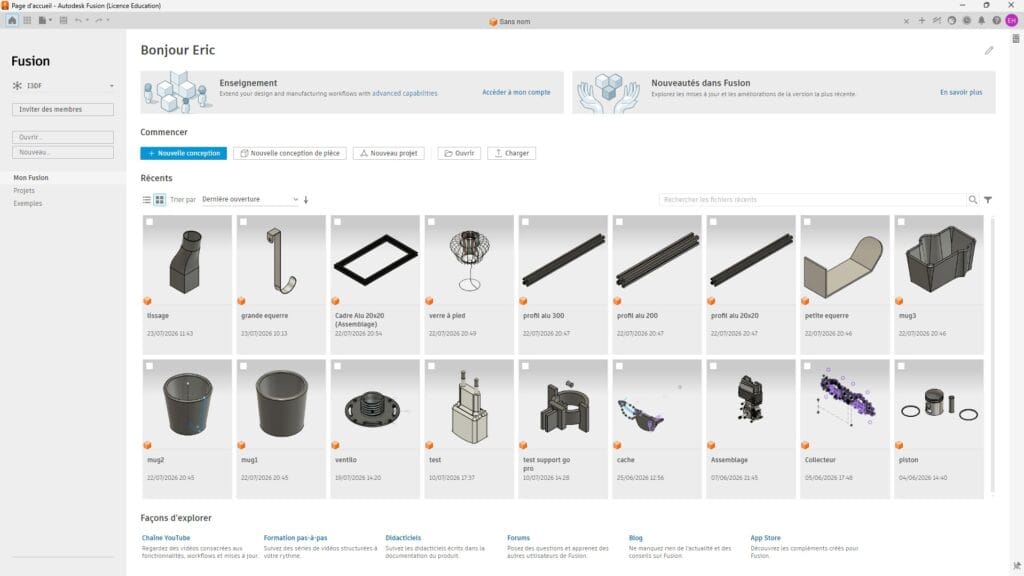Click 'Nouvelle conception' blue button

click(184, 153)
